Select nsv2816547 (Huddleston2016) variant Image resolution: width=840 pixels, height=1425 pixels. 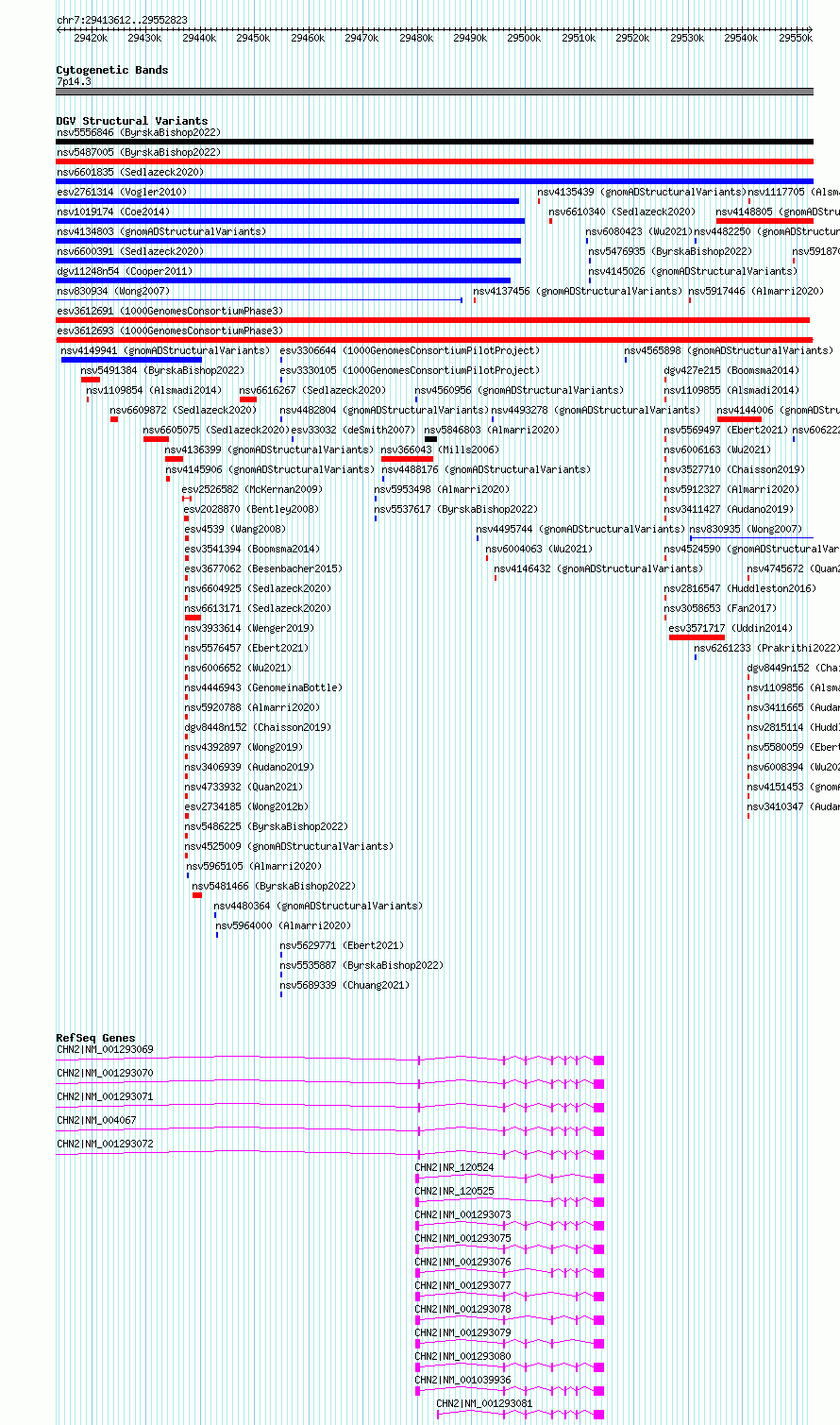[738, 588]
